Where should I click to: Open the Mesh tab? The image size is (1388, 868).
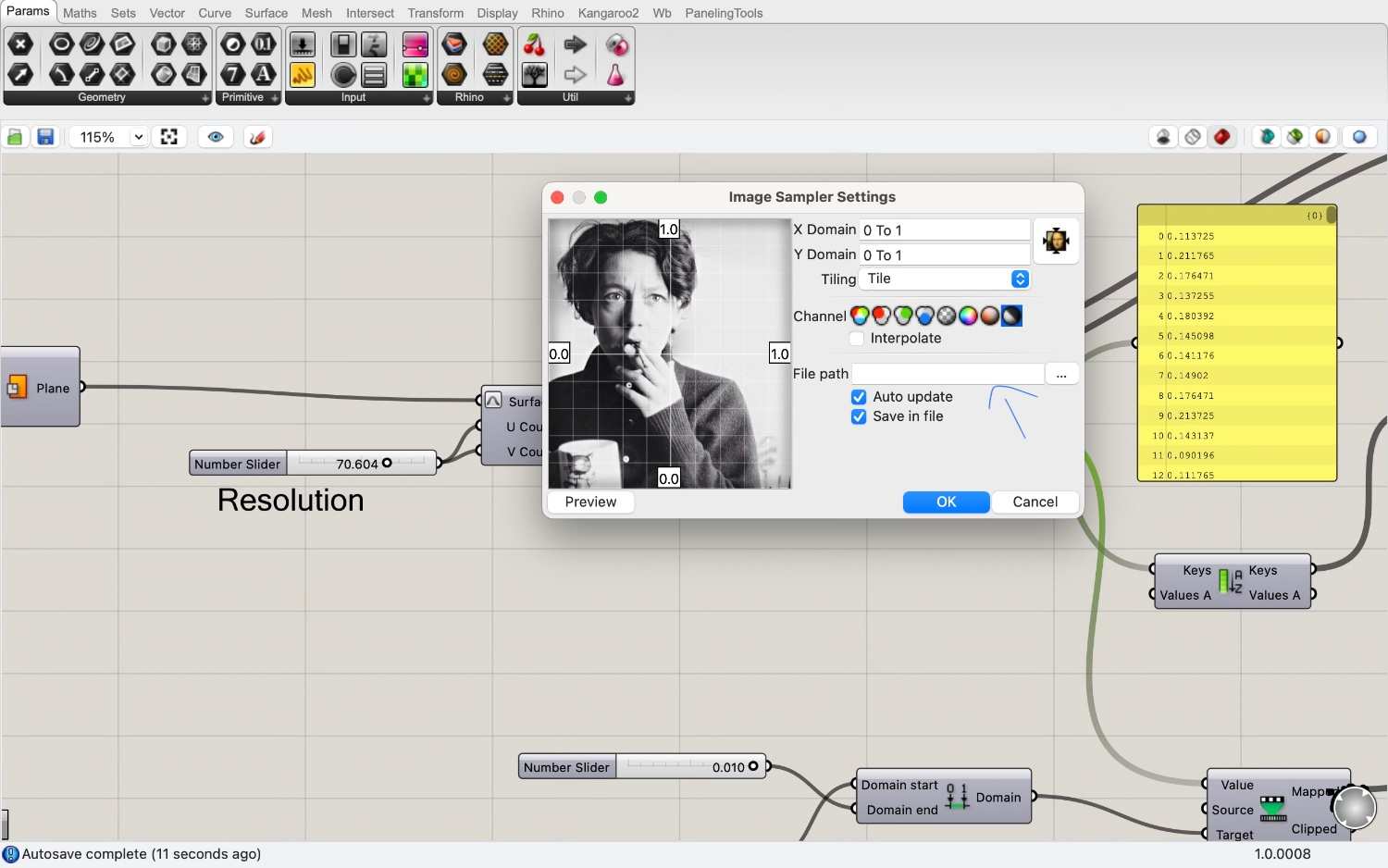316,13
